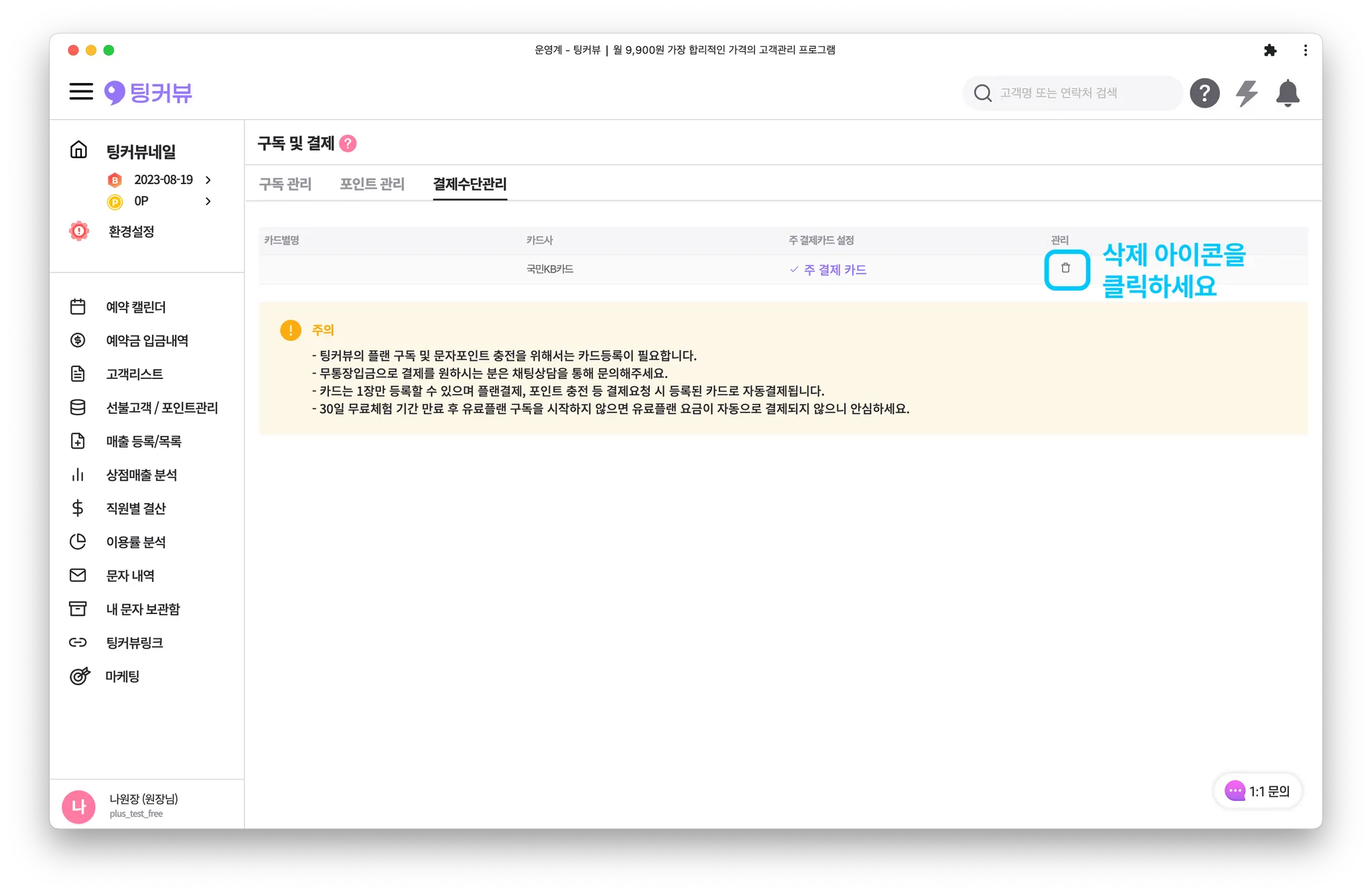This screenshot has width=1372, height=894.
Task: Open the three-dot browser menu
Action: (x=1305, y=50)
